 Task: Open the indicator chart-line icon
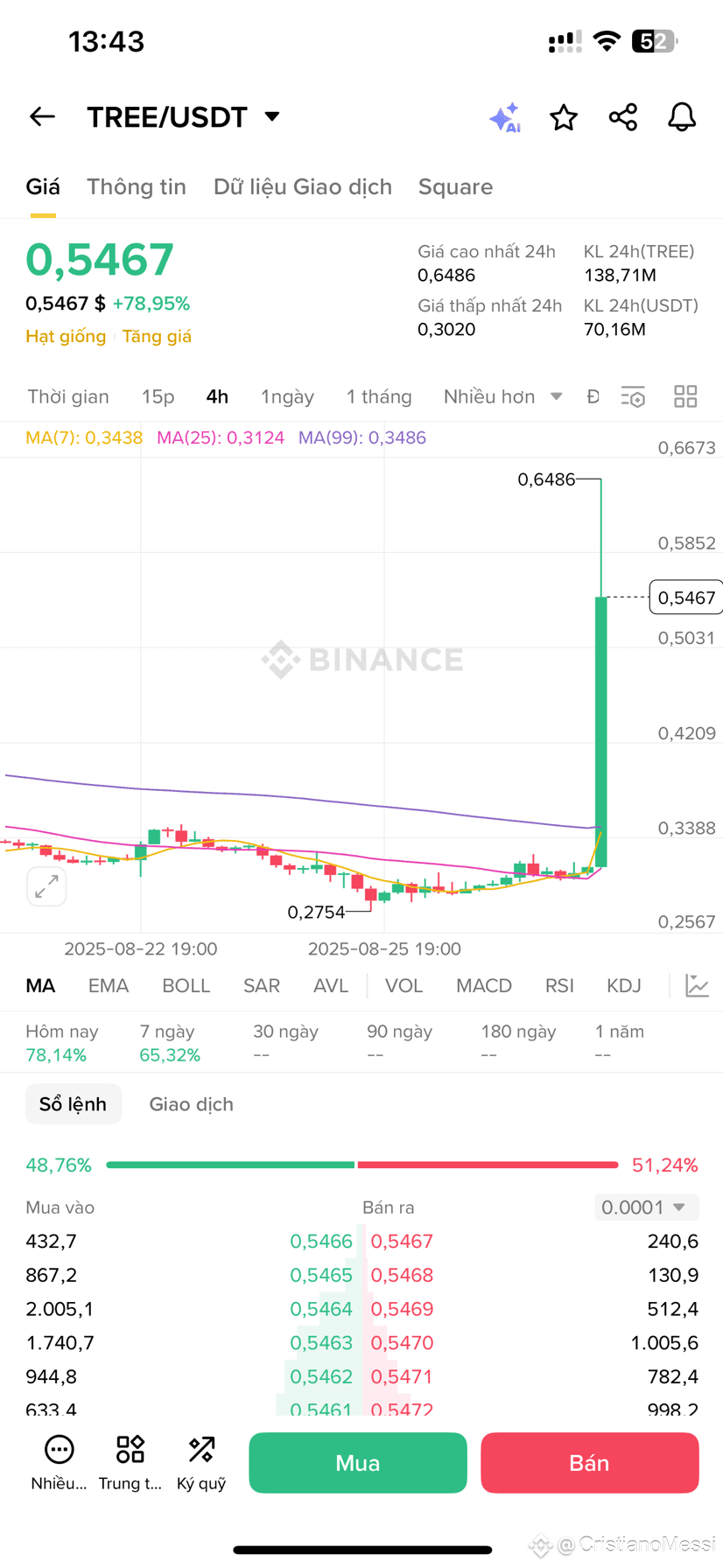tap(697, 985)
